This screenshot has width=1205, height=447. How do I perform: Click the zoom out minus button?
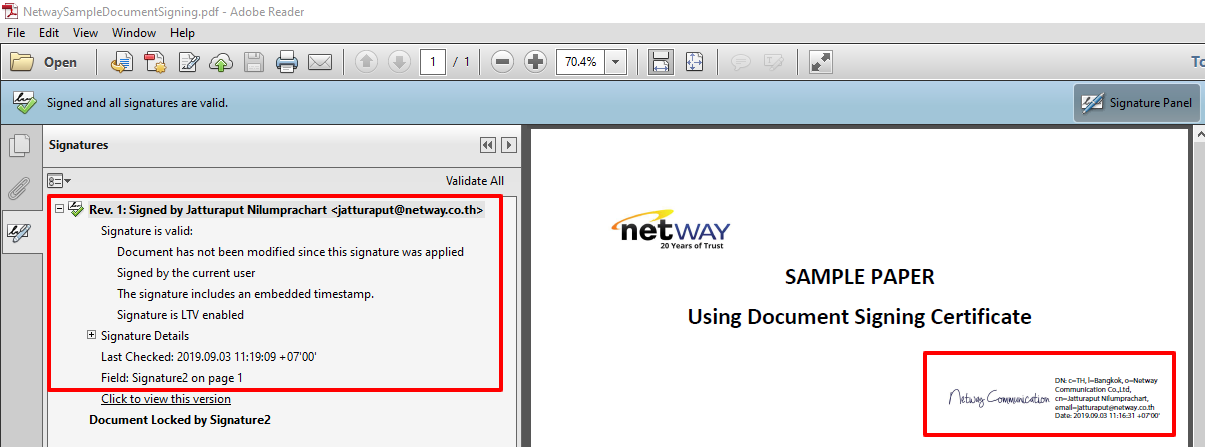(503, 62)
